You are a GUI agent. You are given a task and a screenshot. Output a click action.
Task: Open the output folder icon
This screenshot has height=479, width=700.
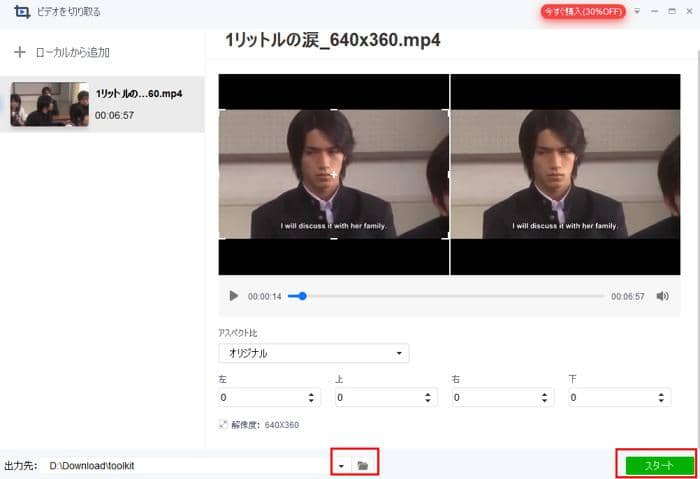362,466
